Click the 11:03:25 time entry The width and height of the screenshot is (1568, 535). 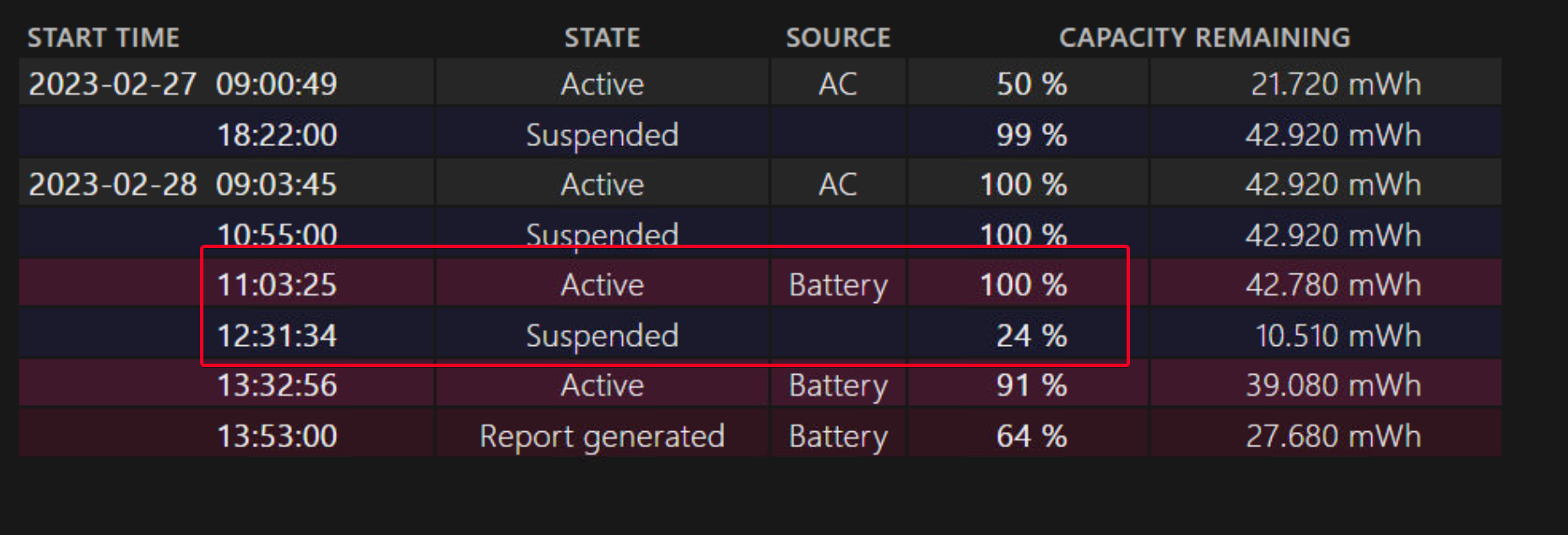277,284
